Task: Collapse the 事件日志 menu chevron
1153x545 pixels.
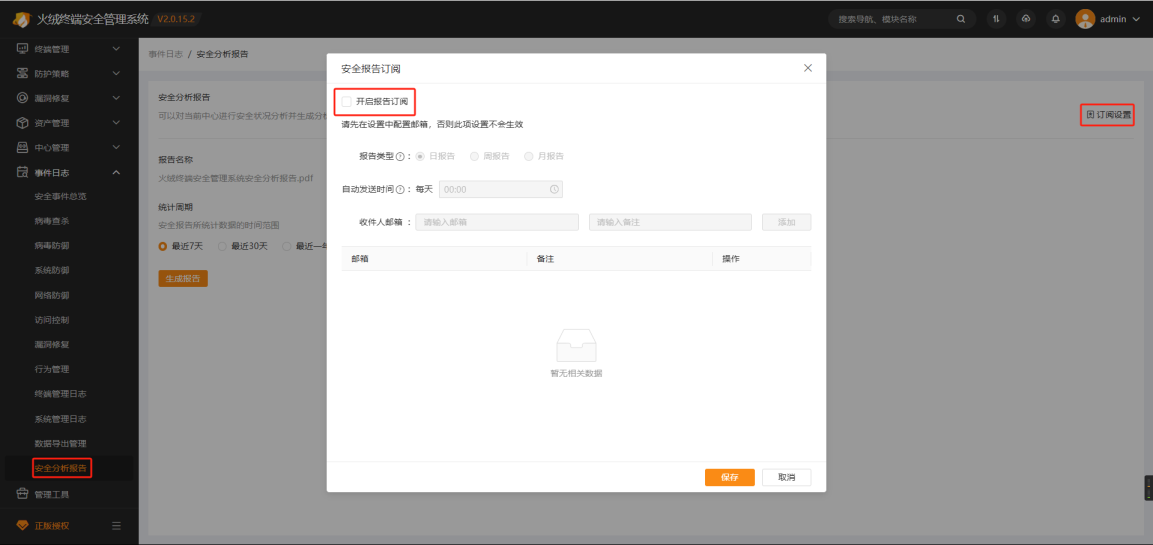Action: point(116,172)
